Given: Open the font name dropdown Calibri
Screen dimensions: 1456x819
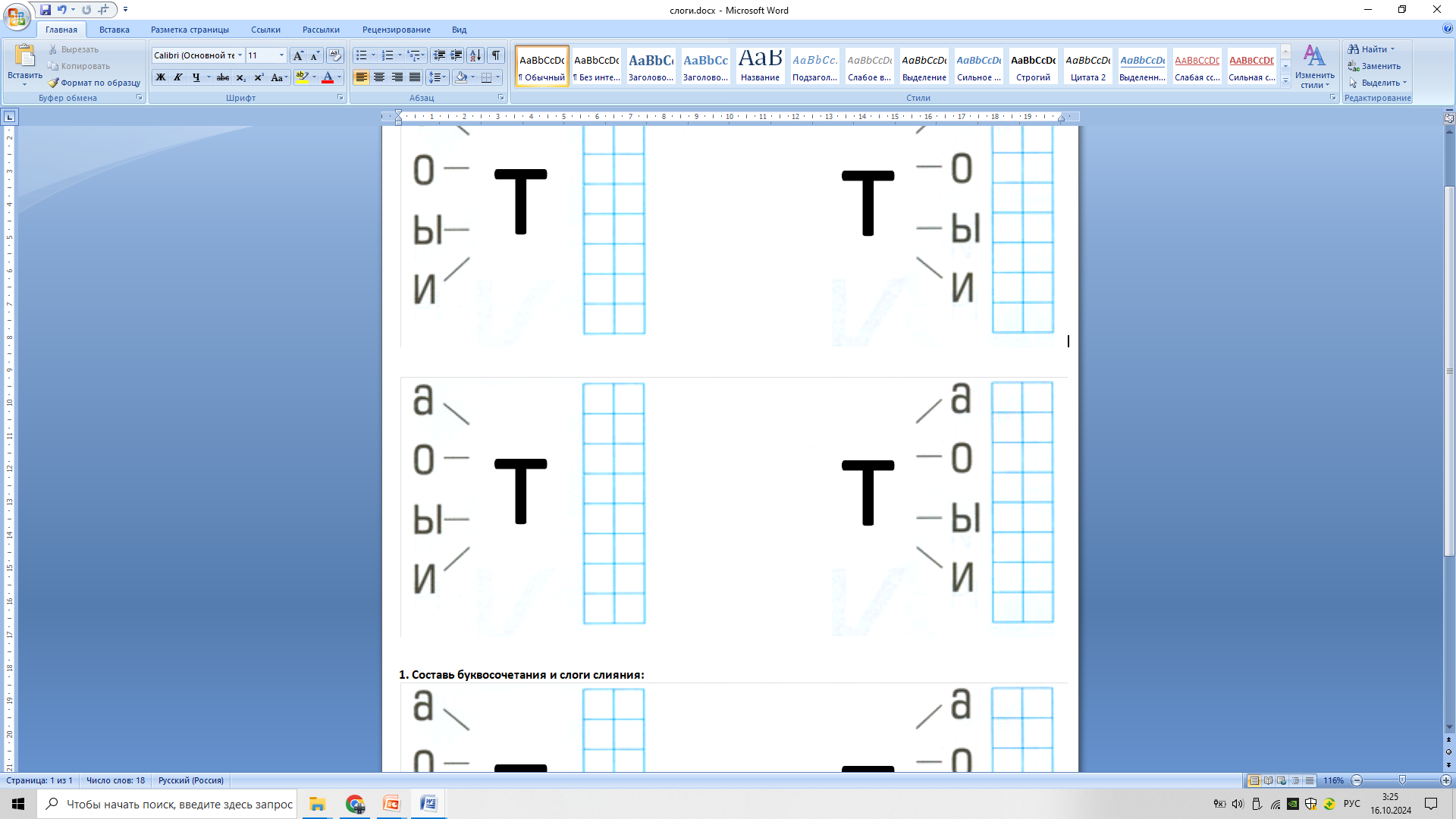Looking at the screenshot, I should pos(240,55).
